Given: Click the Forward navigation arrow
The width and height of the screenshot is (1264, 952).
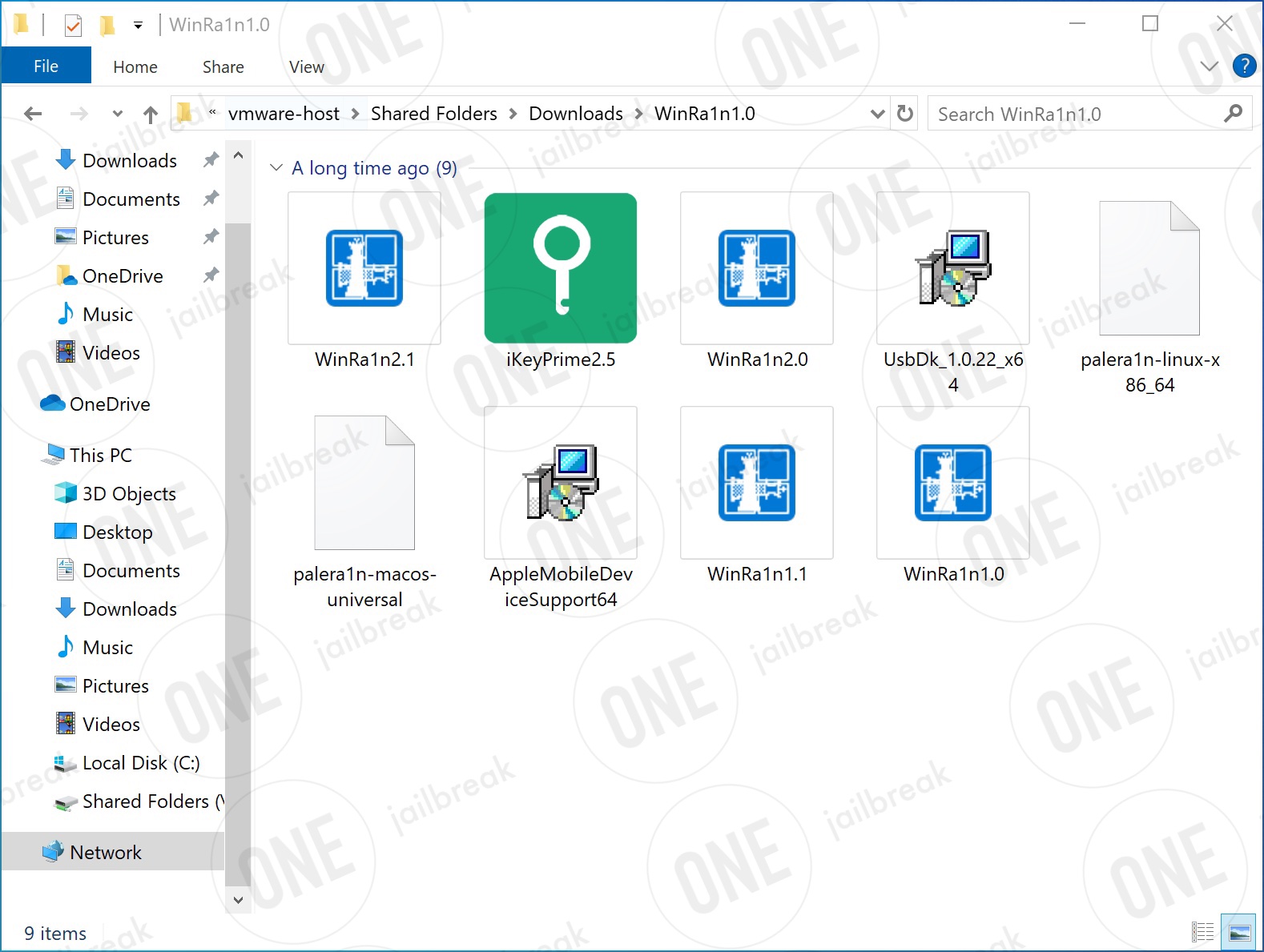Looking at the screenshot, I should tap(78, 114).
